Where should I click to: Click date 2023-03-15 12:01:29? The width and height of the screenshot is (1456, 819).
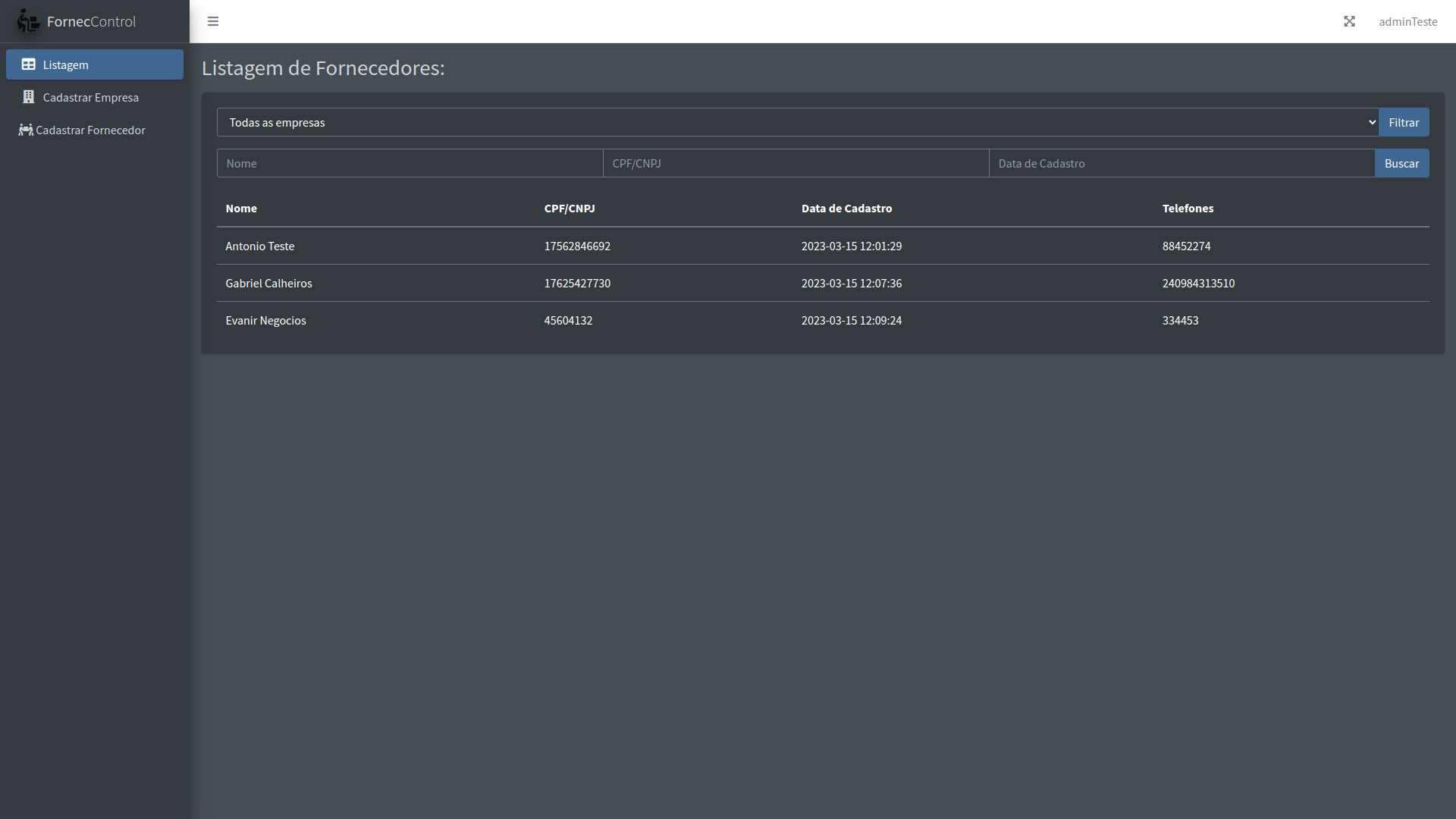tap(852, 246)
